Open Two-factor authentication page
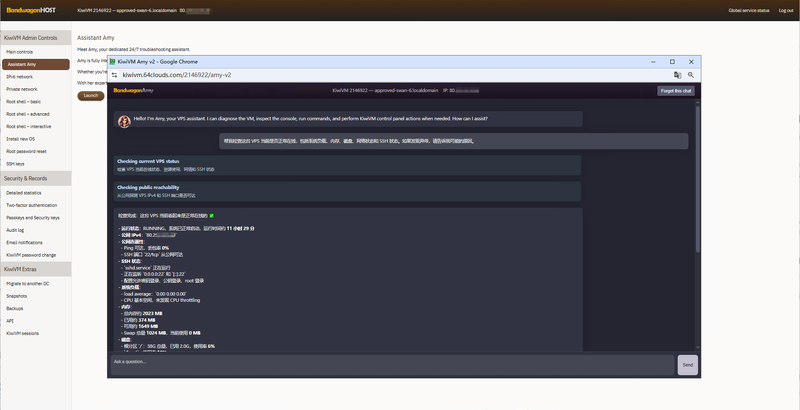 click(x=32, y=205)
